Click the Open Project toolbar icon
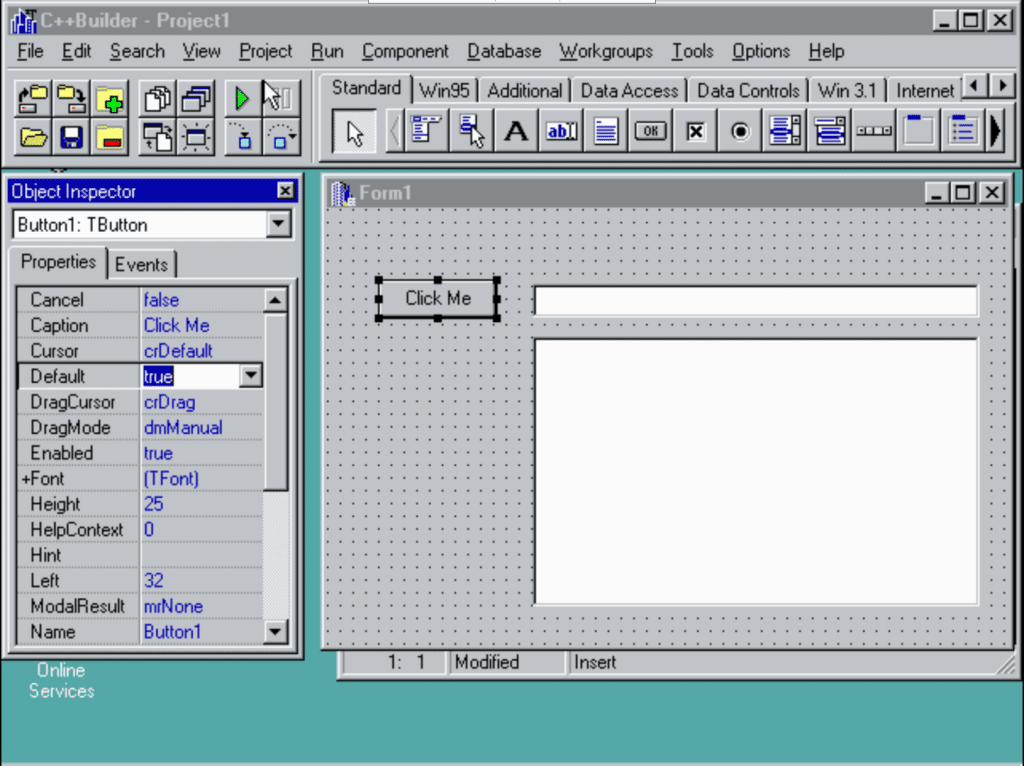The width and height of the screenshot is (1024, 766). (x=33, y=99)
